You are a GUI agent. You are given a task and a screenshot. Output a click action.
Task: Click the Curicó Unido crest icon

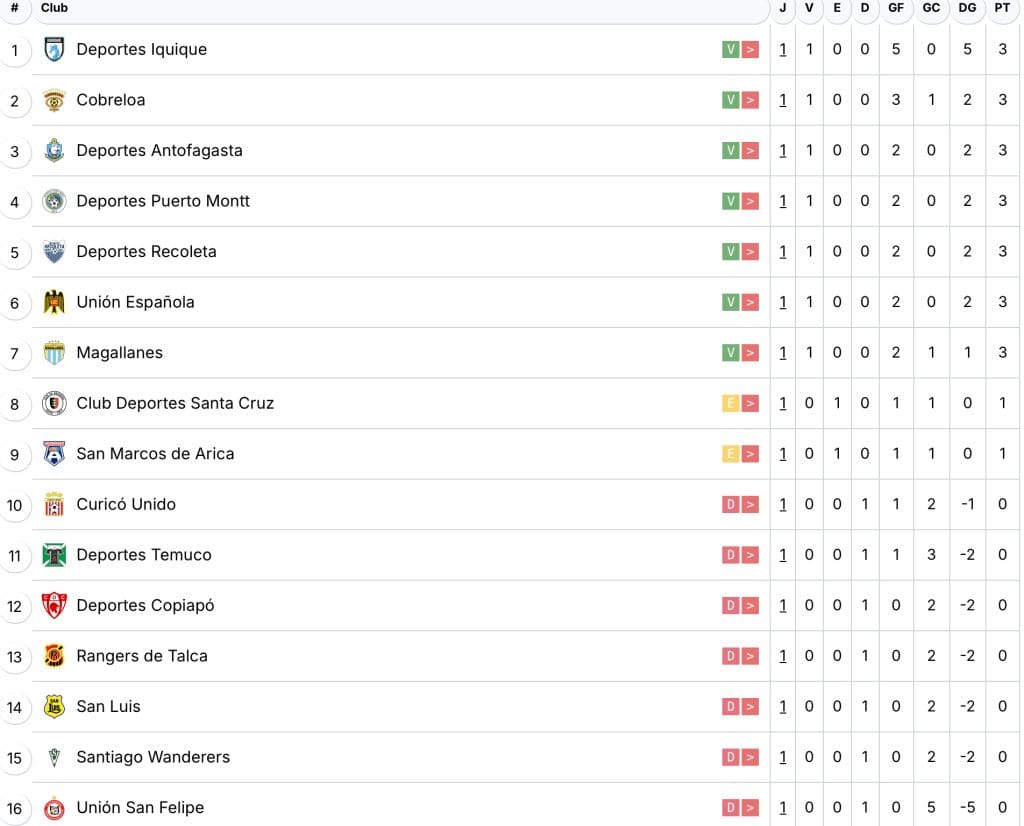pyautogui.click(x=54, y=504)
